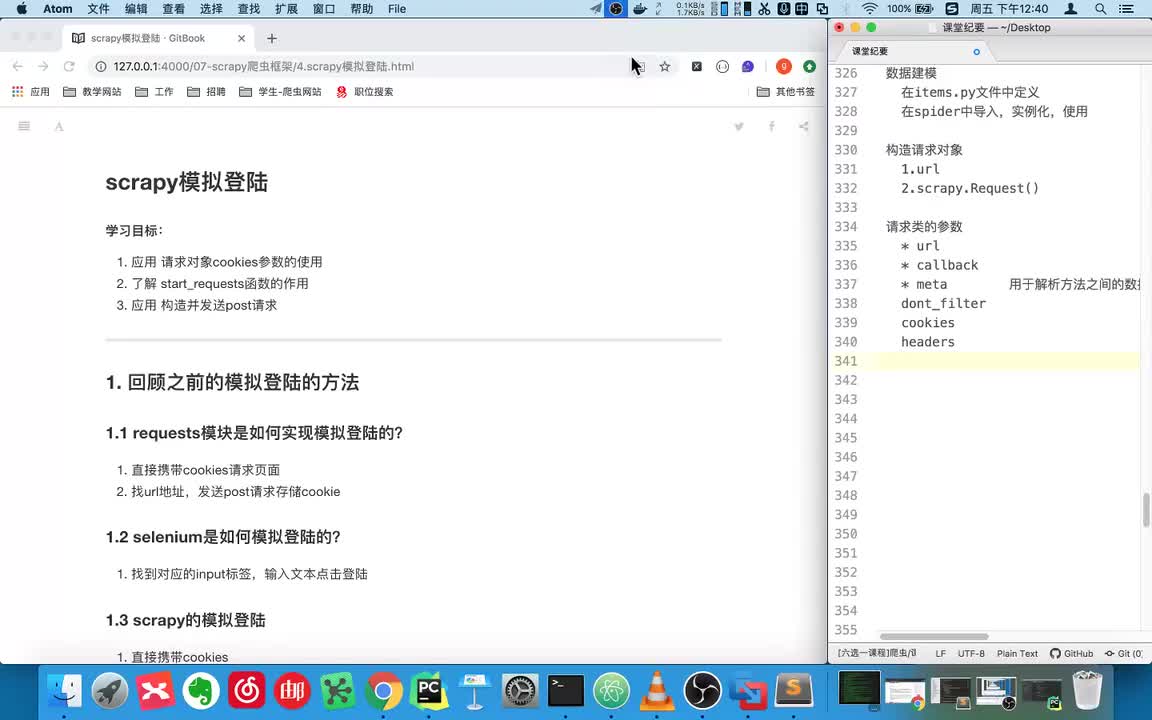Open the 窗口 menu
1152x720 pixels.
[x=324, y=9]
